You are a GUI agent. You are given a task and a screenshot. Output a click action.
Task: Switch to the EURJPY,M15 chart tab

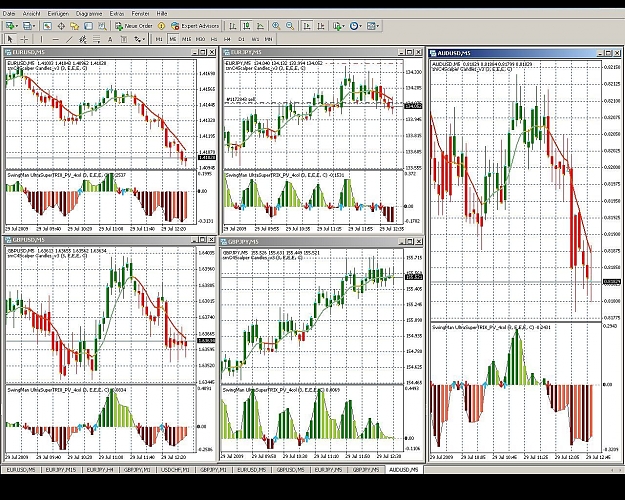coord(60,470)
